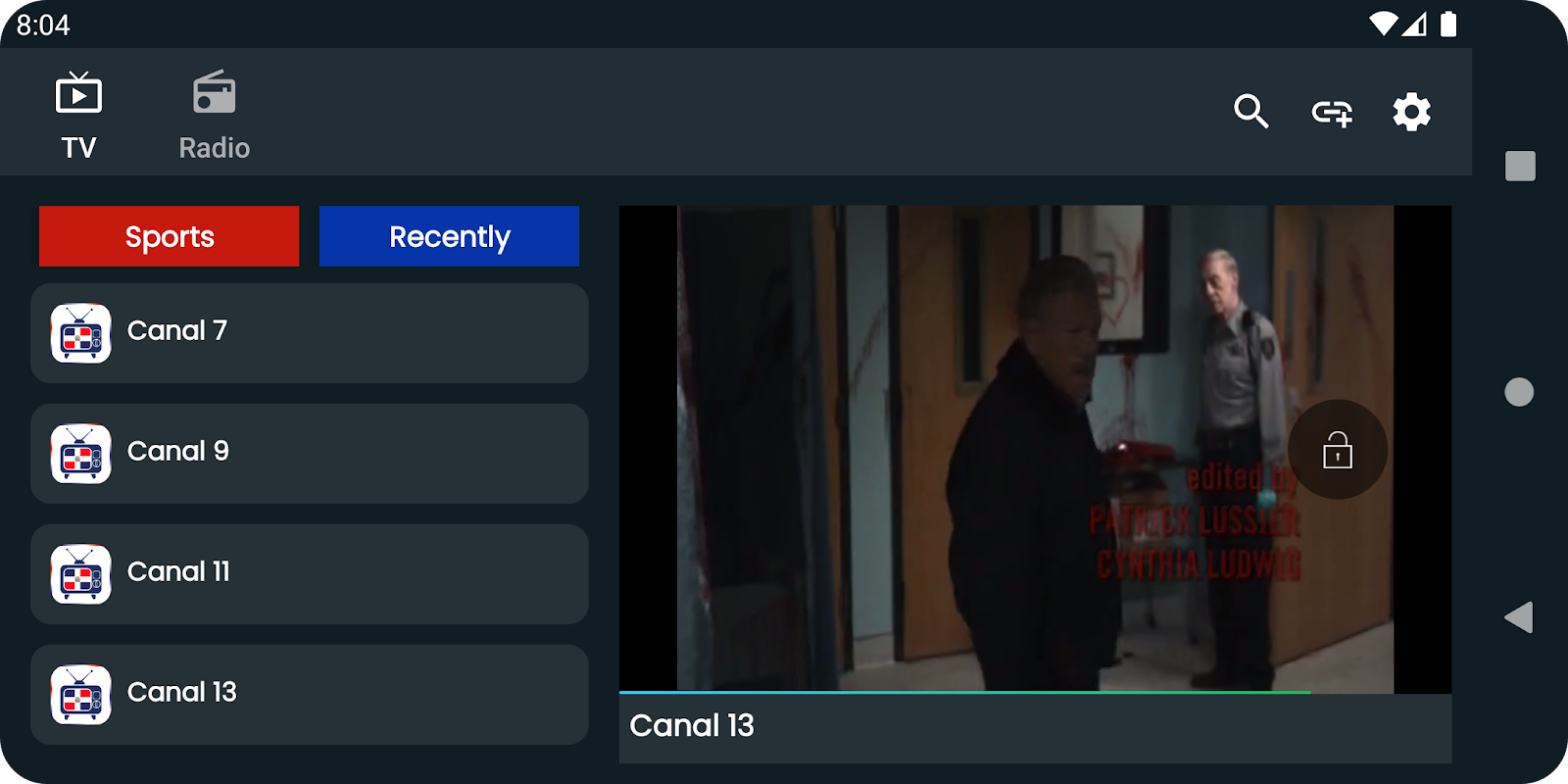Tap Android recent apps square

tap(1520, 166)
